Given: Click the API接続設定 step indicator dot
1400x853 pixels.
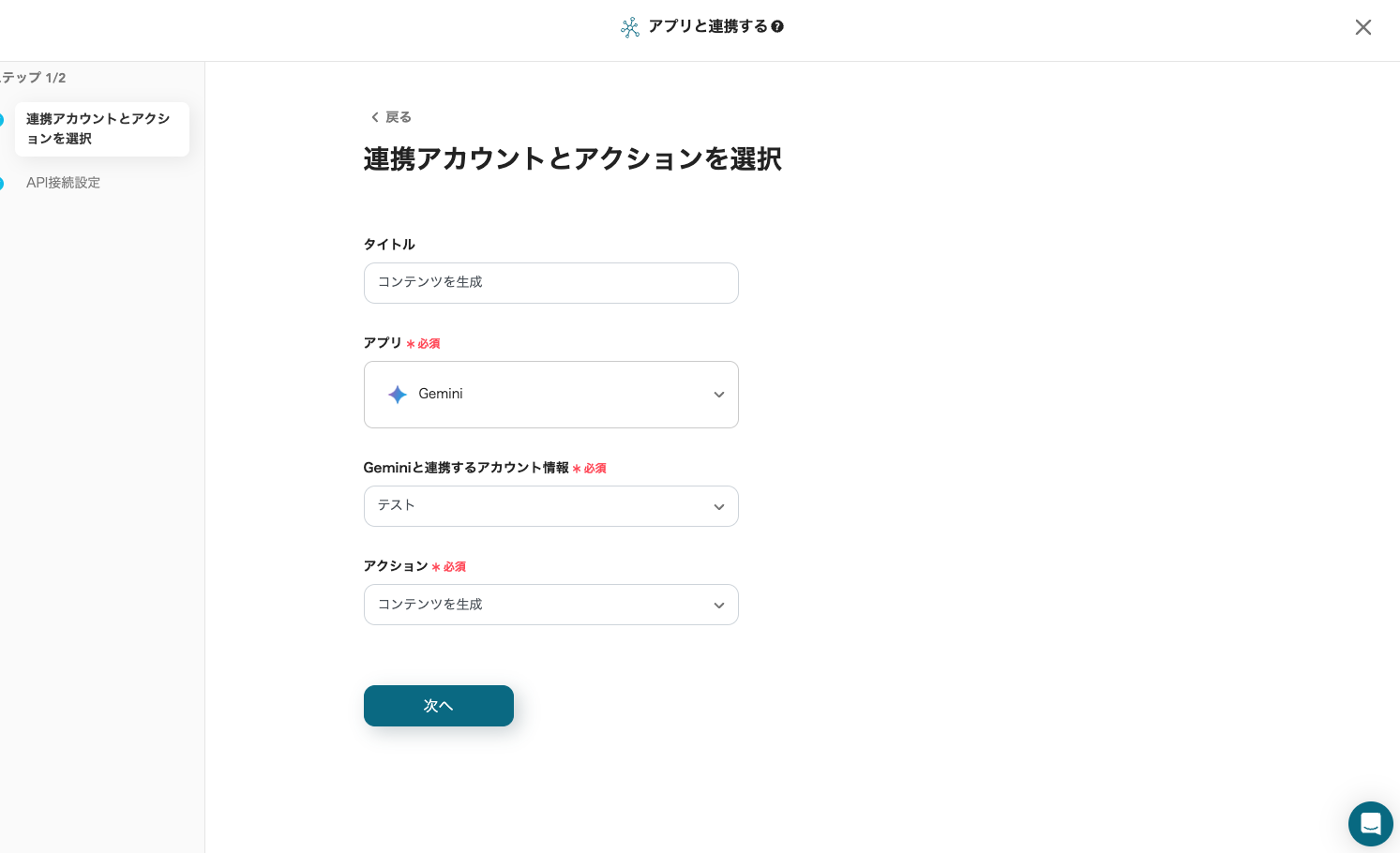Looking at the screenshot, I should pyautogui.click(x=1, y=183).
